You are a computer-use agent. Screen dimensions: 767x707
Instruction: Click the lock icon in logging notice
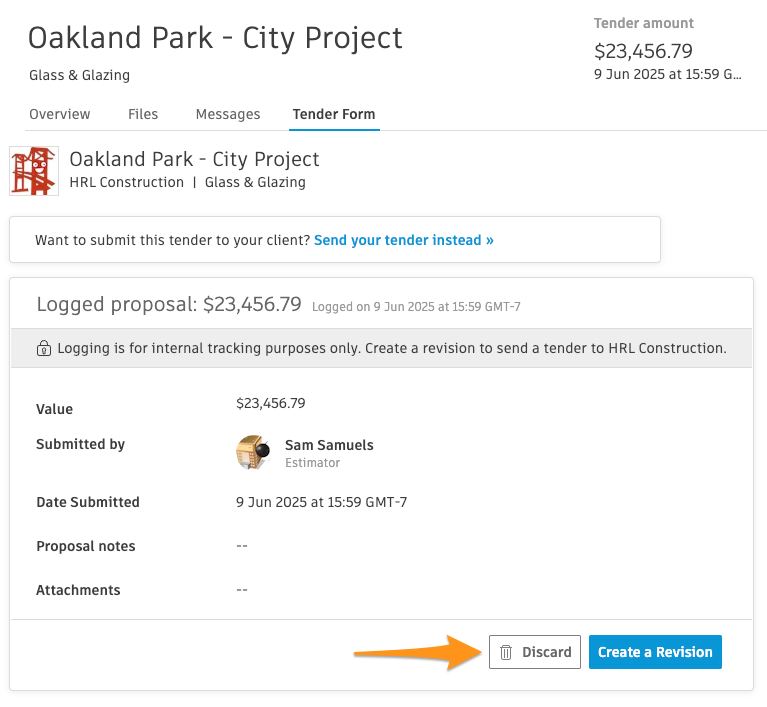click(x=44, y=348)
